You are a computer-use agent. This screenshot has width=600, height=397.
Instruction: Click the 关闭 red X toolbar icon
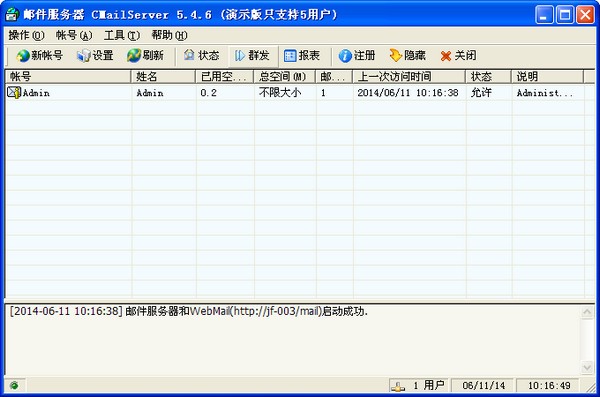[x=446, y=56]
